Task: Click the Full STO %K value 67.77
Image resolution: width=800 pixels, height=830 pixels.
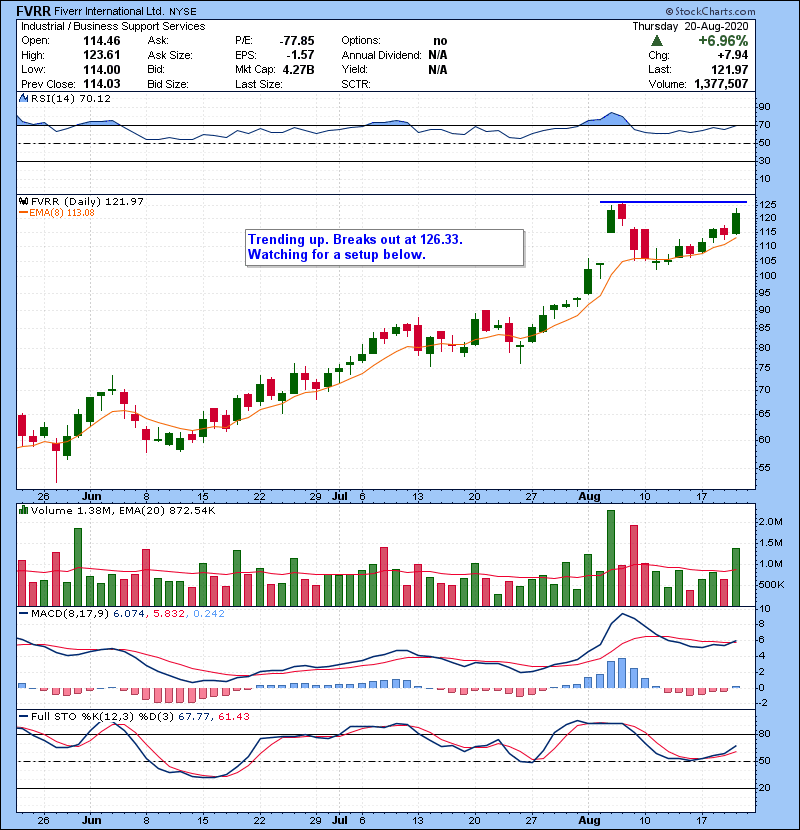Action: point(194,716)
